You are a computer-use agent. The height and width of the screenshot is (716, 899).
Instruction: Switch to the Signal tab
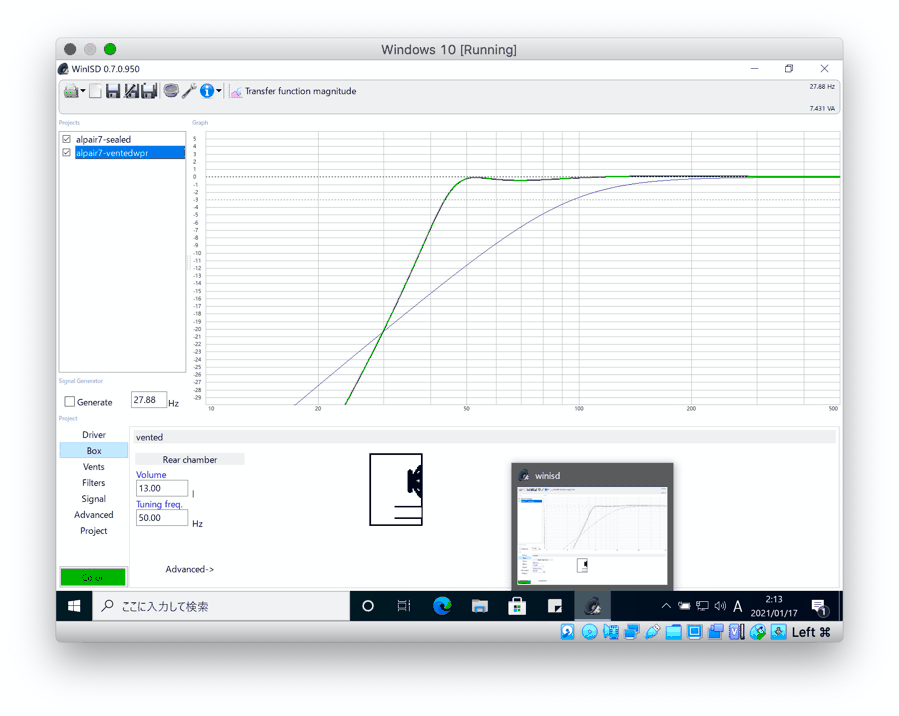pos(93,499)
